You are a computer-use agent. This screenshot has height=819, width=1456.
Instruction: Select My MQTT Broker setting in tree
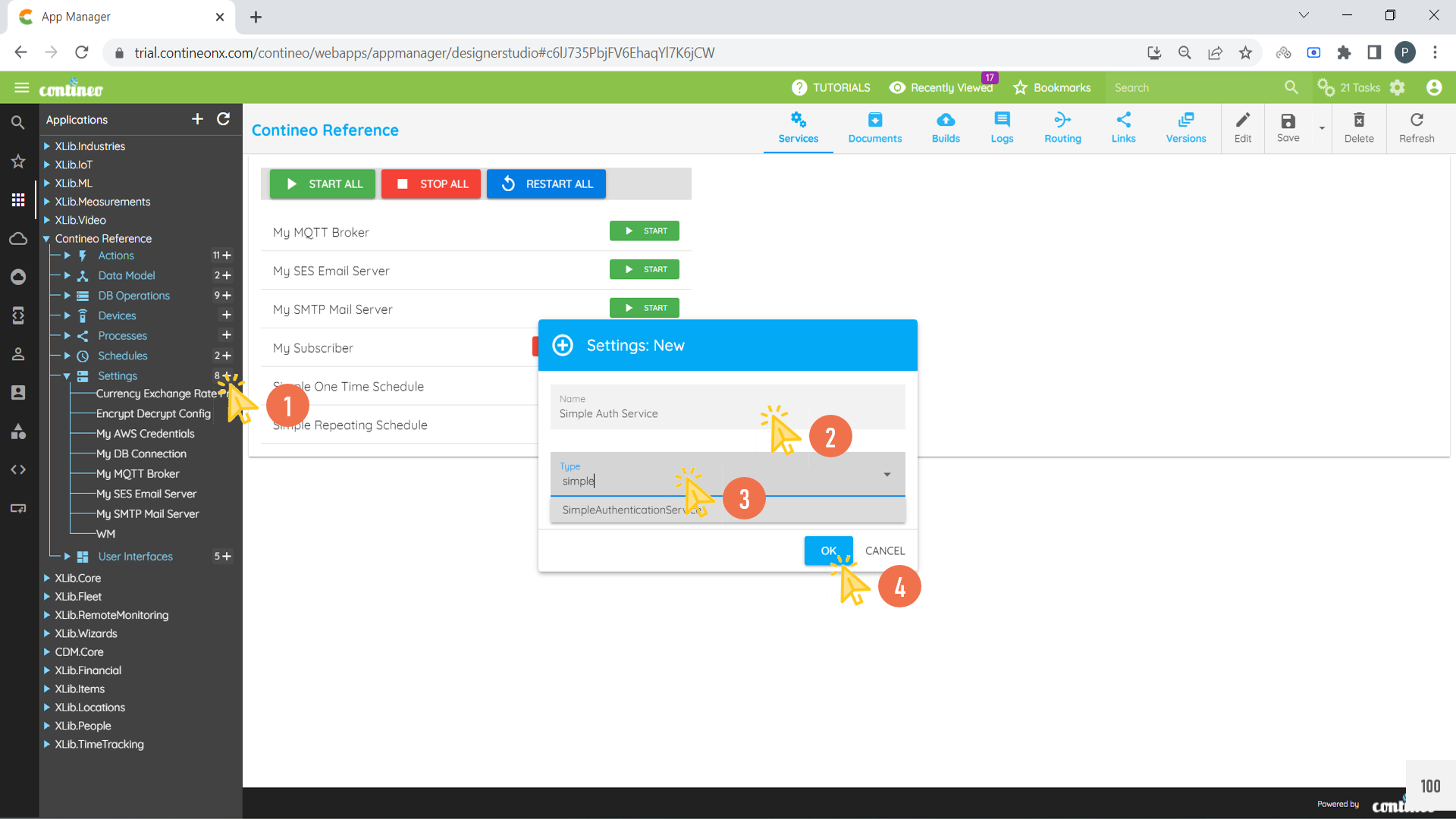pos(137,474)
